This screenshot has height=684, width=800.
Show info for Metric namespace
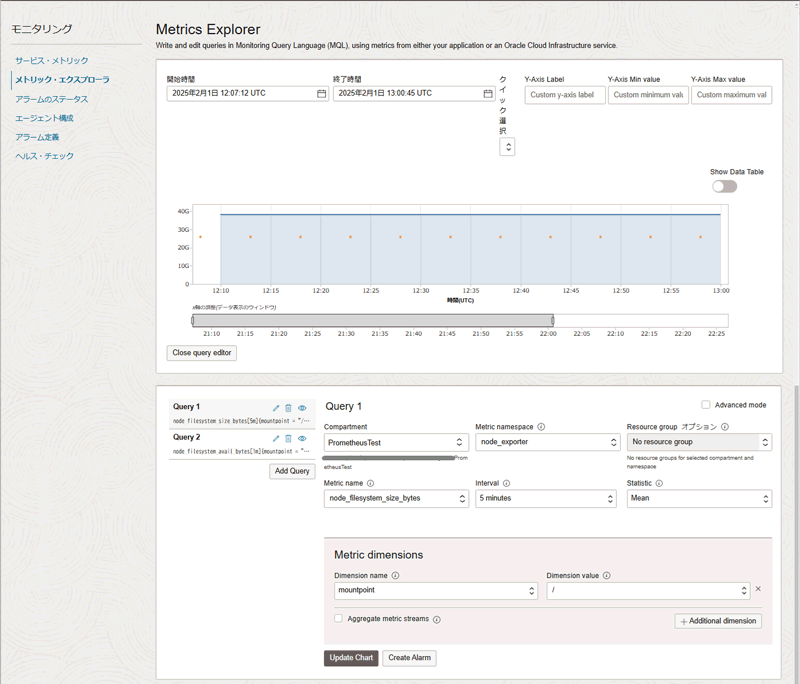click(541, 427)
